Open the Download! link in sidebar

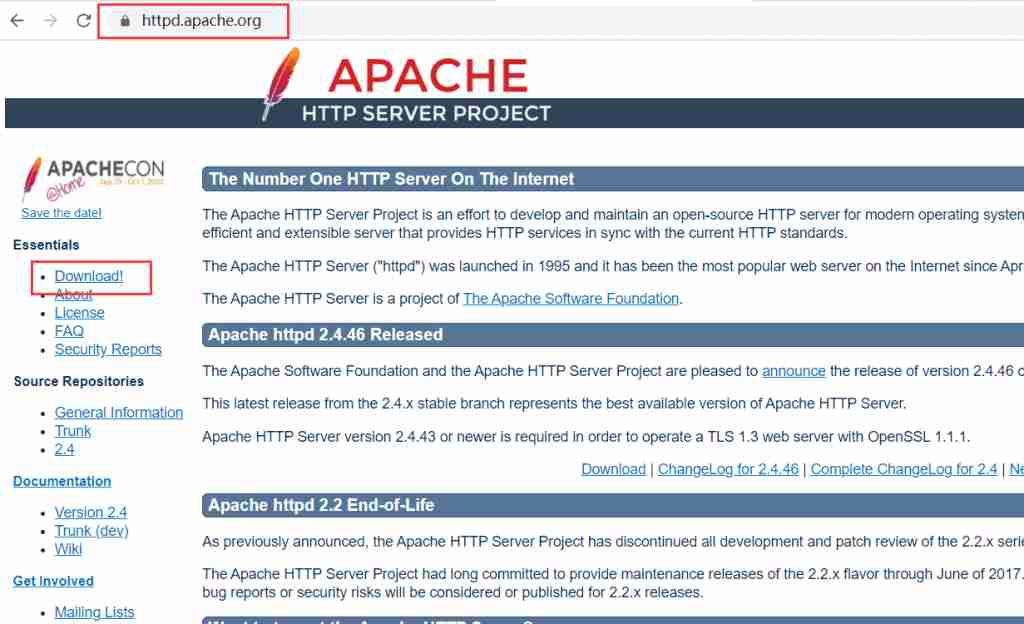click(x=89, y=275)
